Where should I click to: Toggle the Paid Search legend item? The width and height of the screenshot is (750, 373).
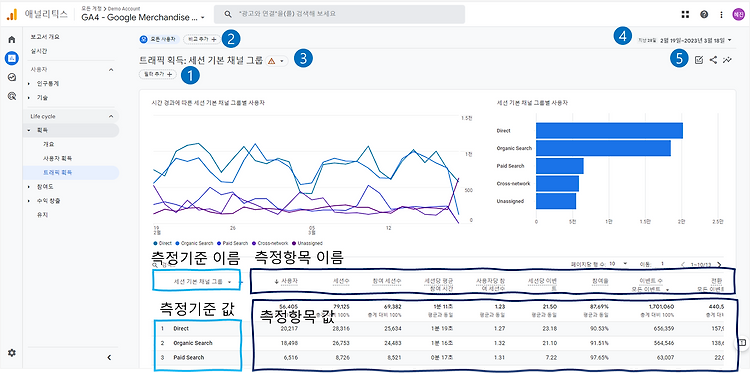coord(231,243)
